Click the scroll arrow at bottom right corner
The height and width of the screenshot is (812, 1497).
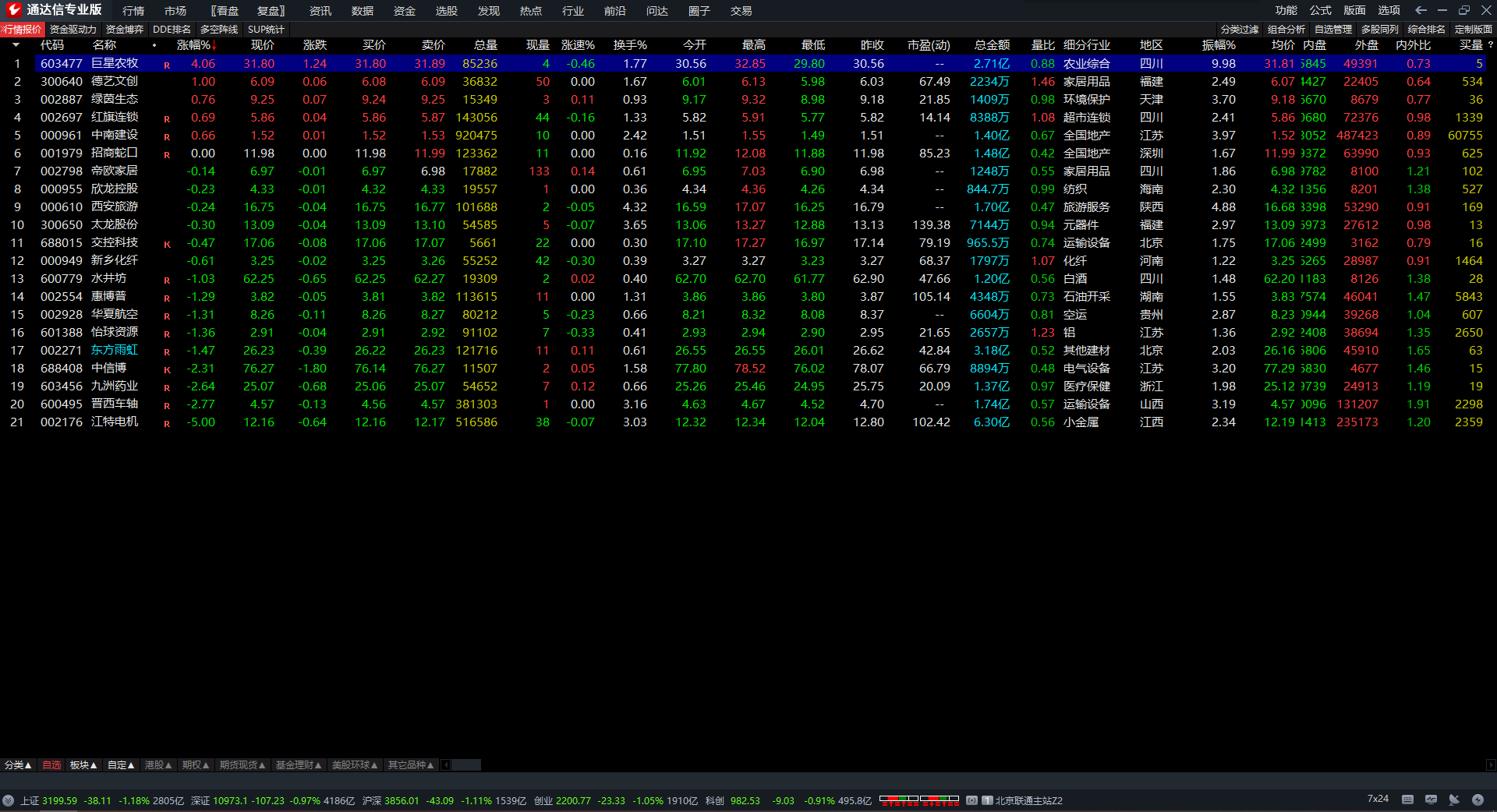1491,765
